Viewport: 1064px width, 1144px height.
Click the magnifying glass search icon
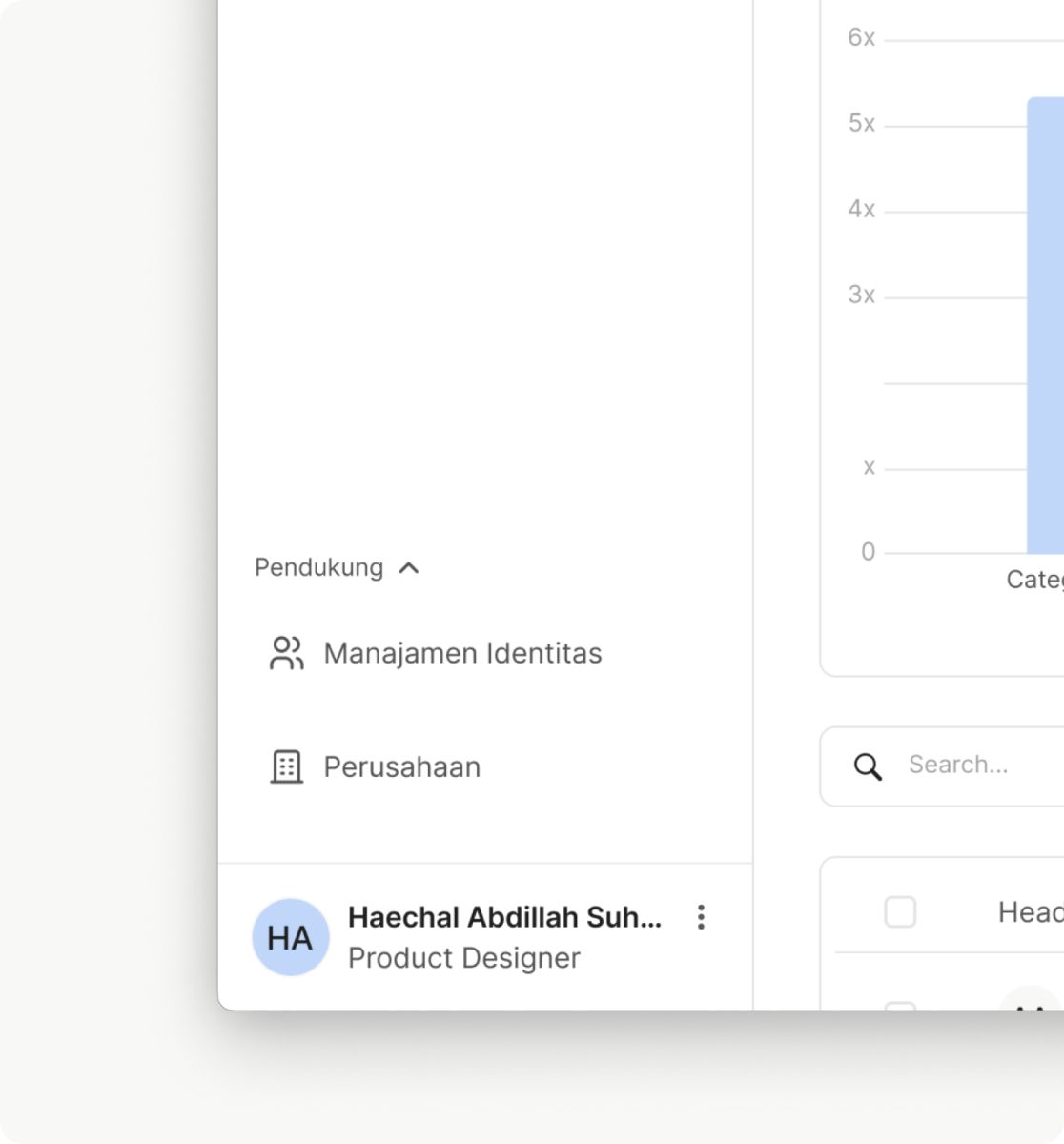[868, 766]
